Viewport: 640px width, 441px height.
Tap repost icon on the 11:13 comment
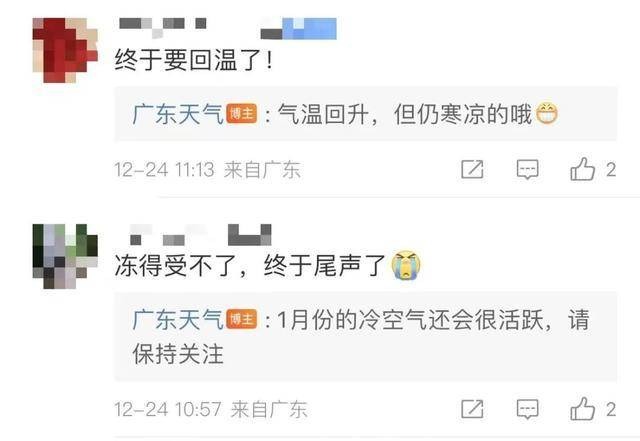coord(472,169)
